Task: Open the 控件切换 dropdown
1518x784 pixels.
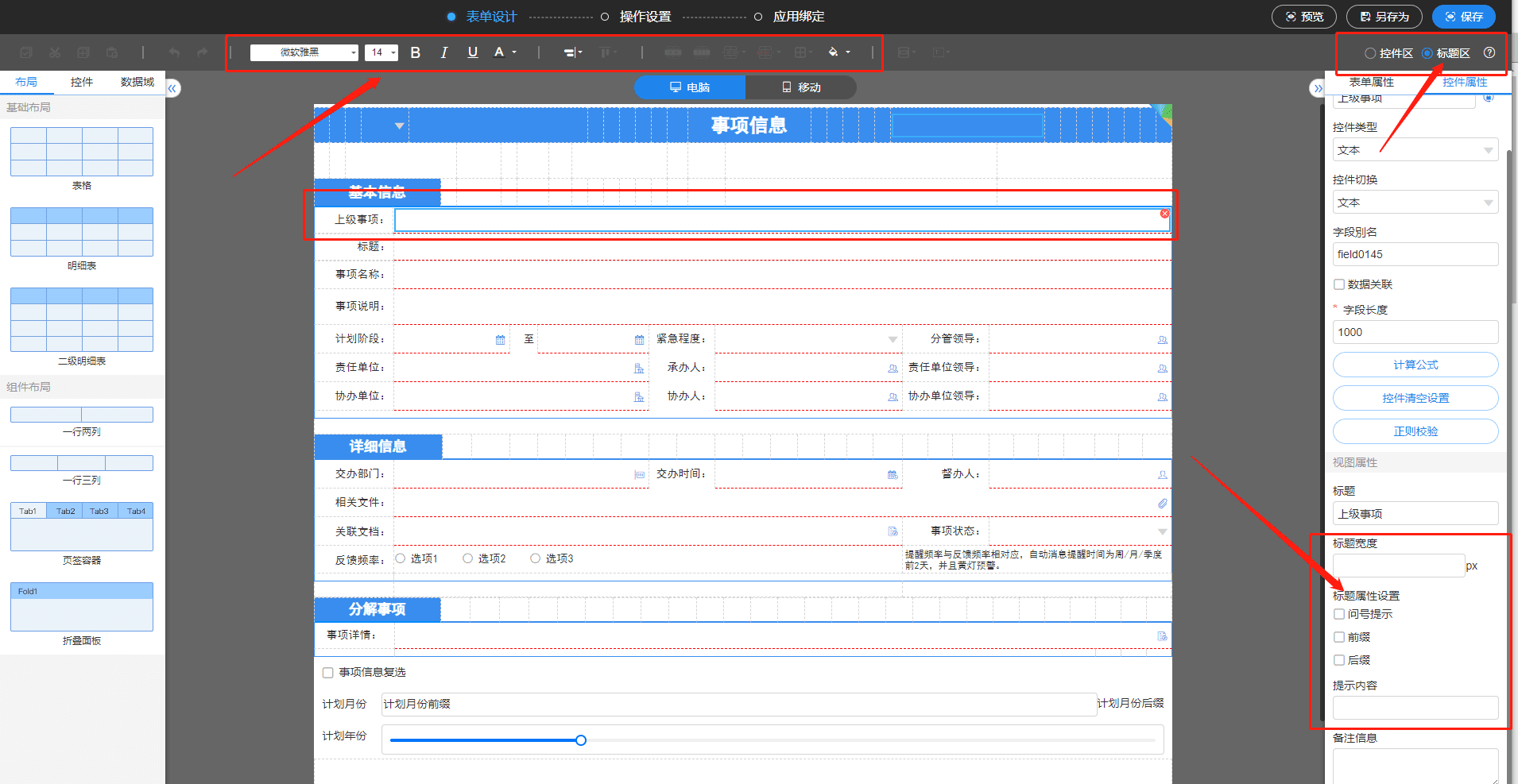Action: point(1415,203)
